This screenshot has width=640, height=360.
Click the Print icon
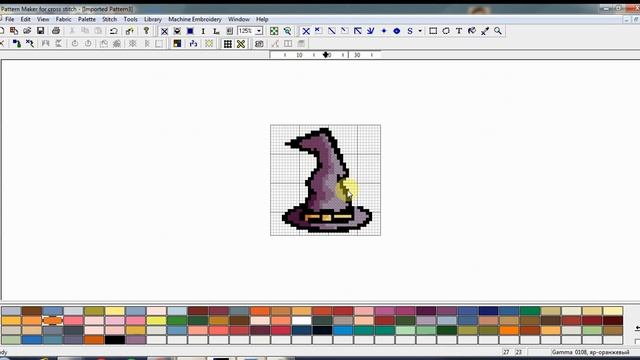[56, 31]
